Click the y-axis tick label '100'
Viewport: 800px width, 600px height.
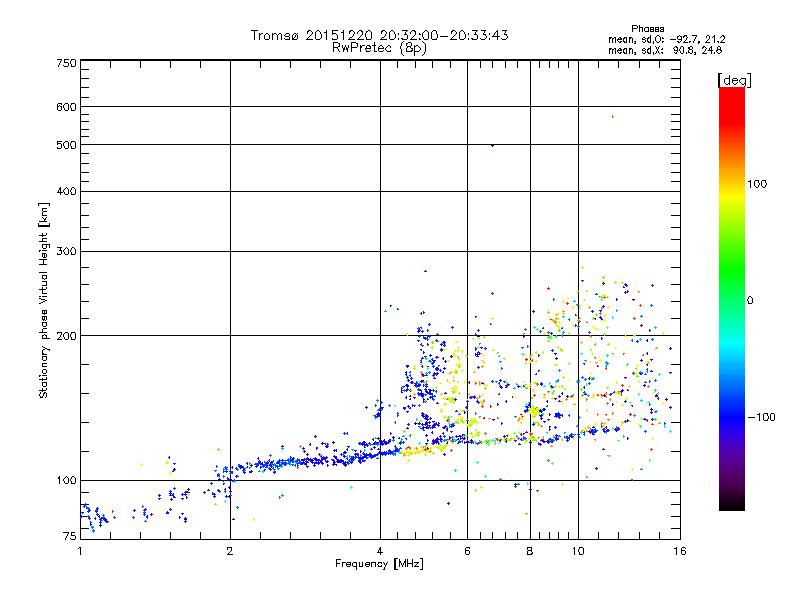(67, 480)
